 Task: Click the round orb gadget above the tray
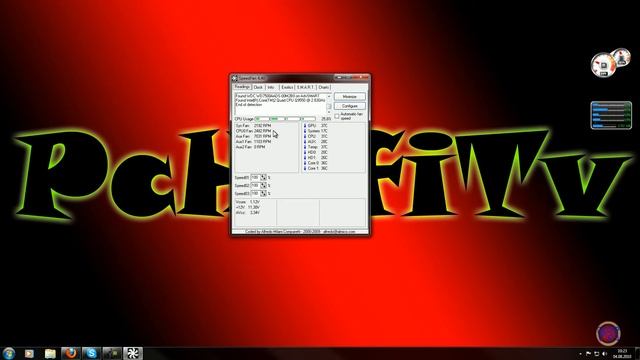point(608,333)
